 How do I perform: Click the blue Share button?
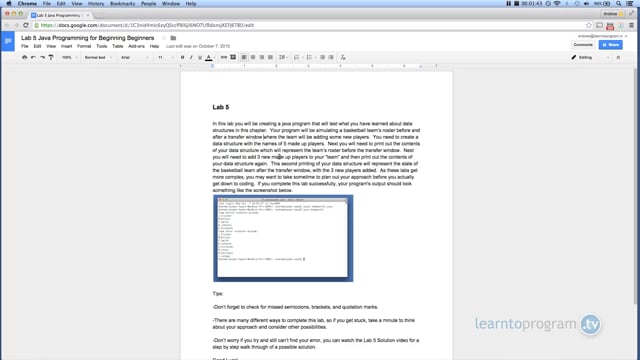611,45
